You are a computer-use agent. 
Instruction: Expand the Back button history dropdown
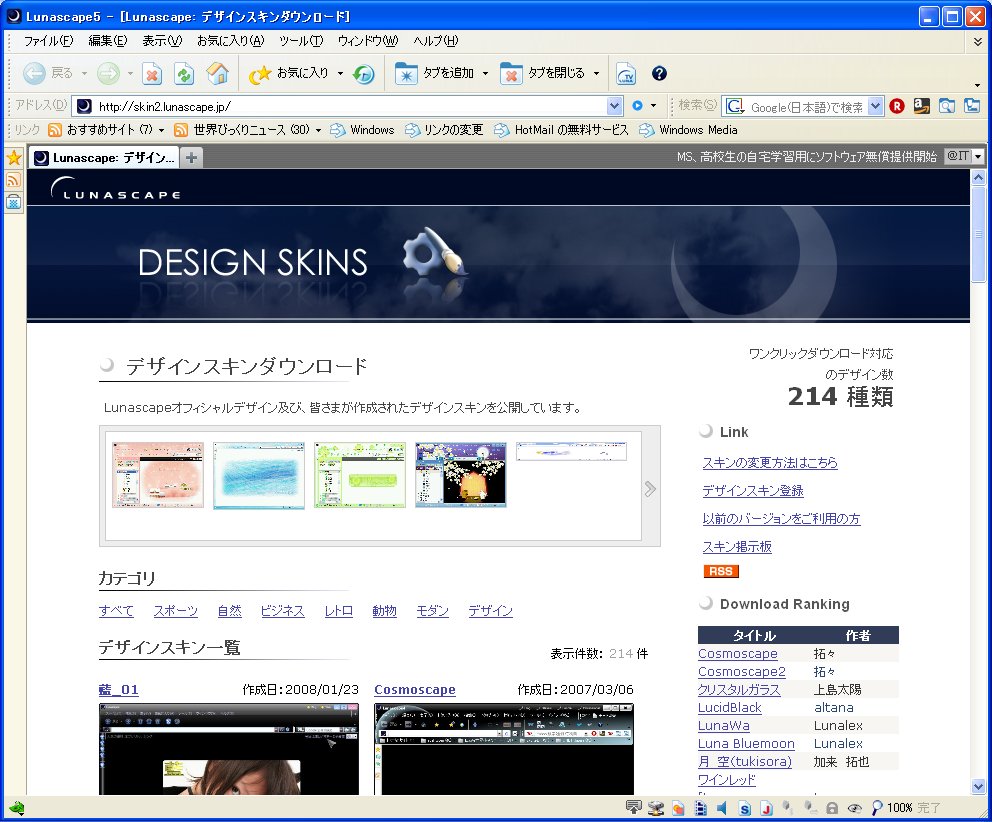tap(84, 73)
